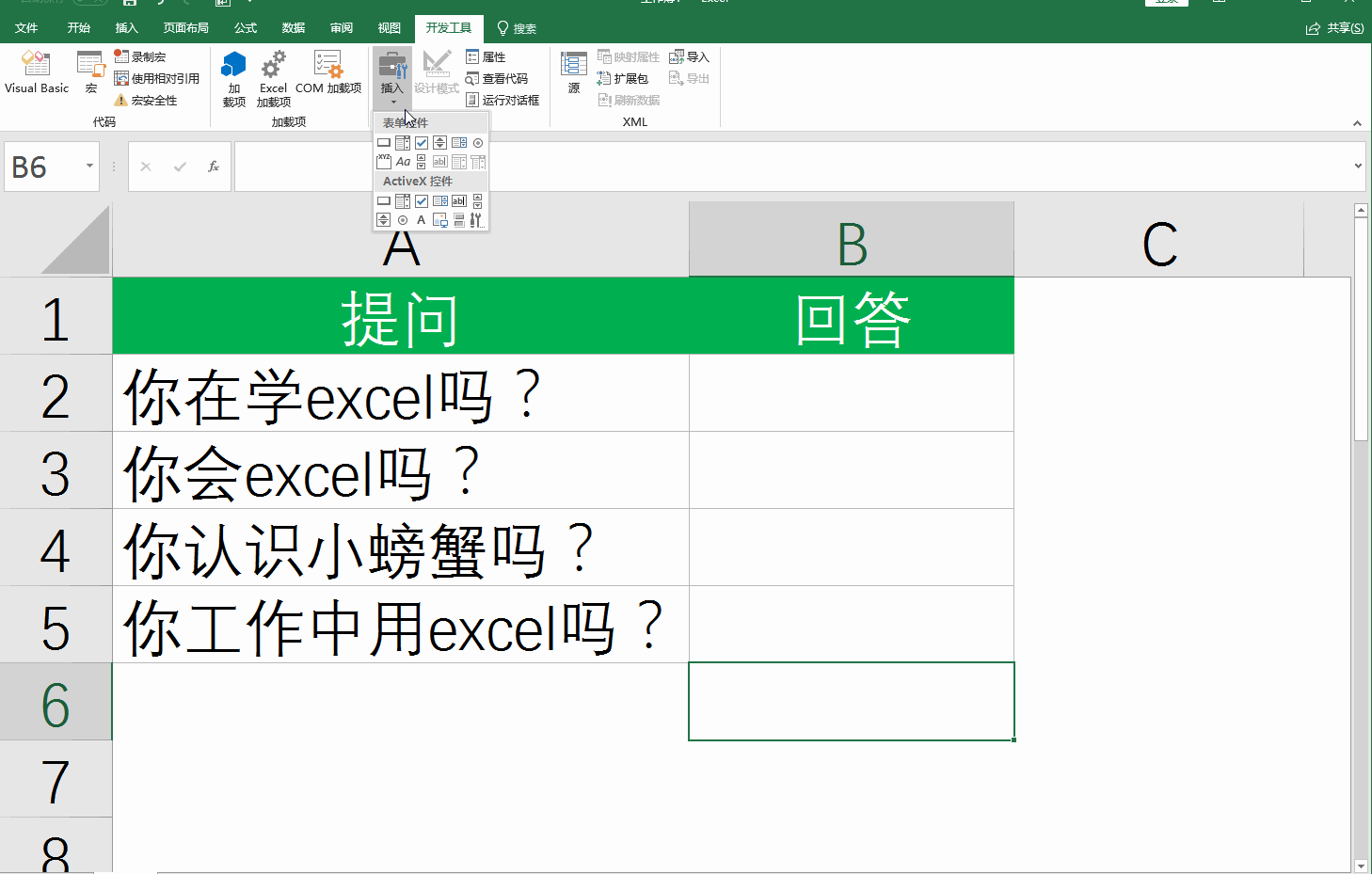Screen dimensions: 1372x874
Task: Collapse the 插入 controls dropdown
Action: [x=392, y=78]
